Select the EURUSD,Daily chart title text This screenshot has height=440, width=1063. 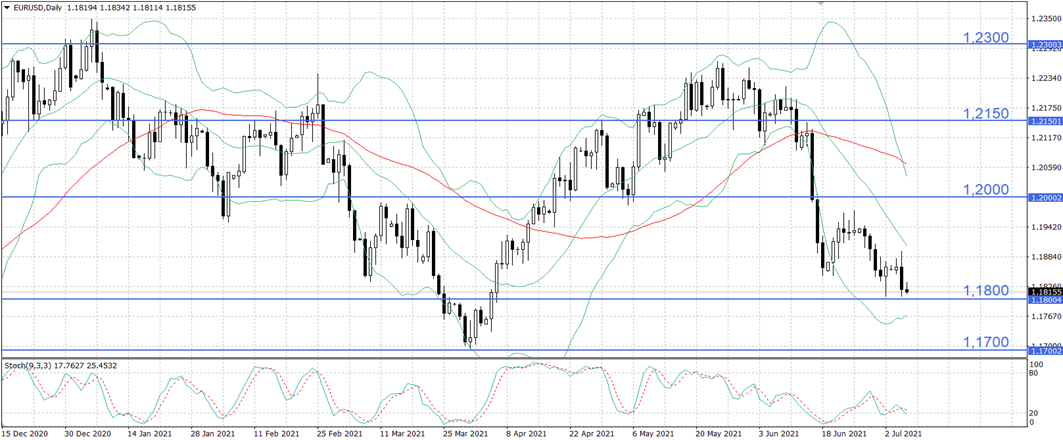point(39,7)
